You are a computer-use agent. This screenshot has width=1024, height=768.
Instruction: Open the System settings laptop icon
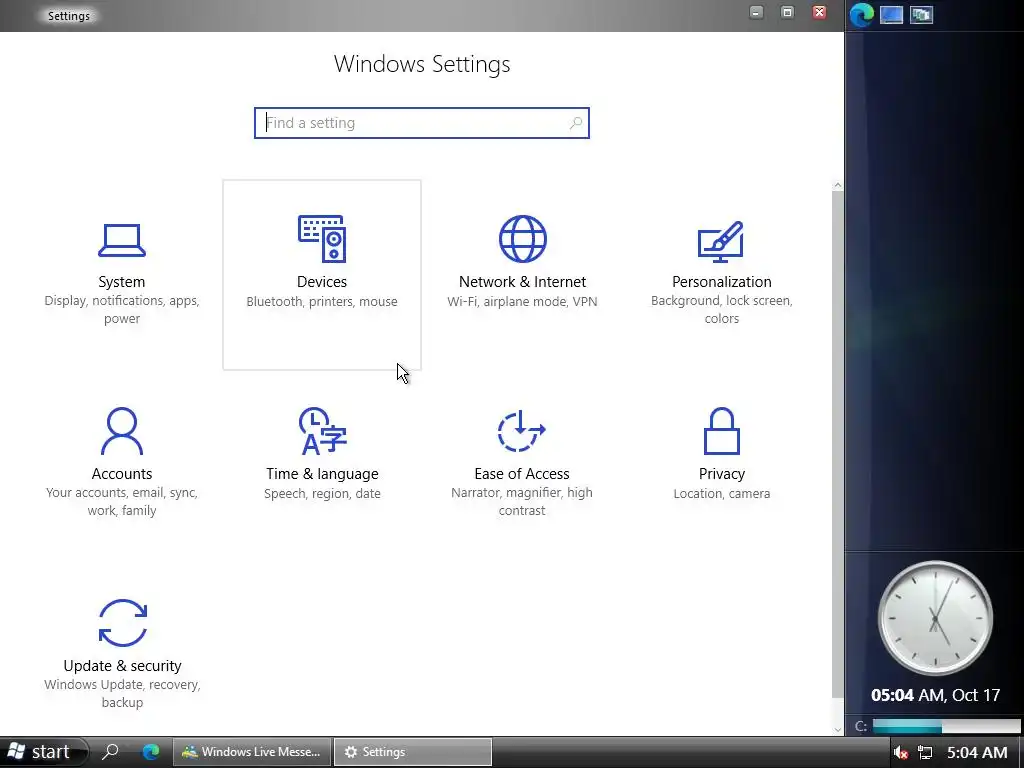pyautogui.click(x=121, y=240)
